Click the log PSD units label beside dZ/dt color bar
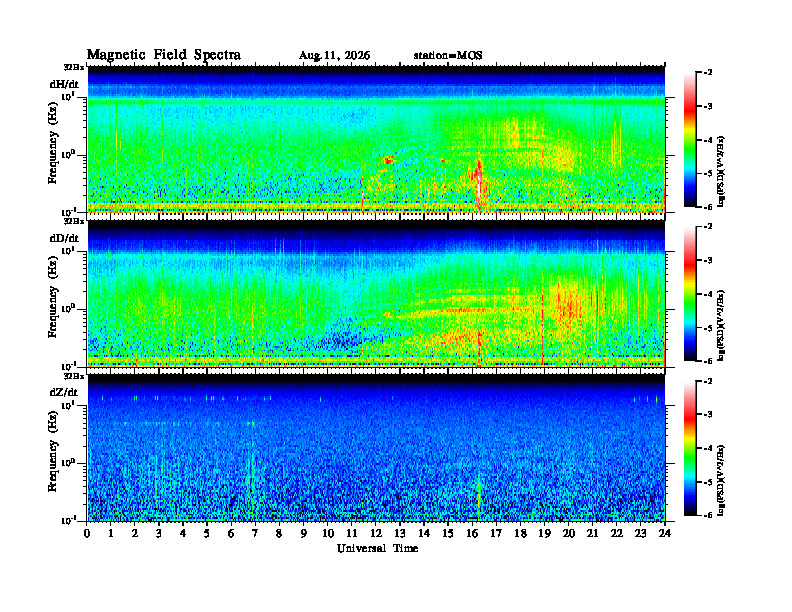792x612 pixels. 722,479
